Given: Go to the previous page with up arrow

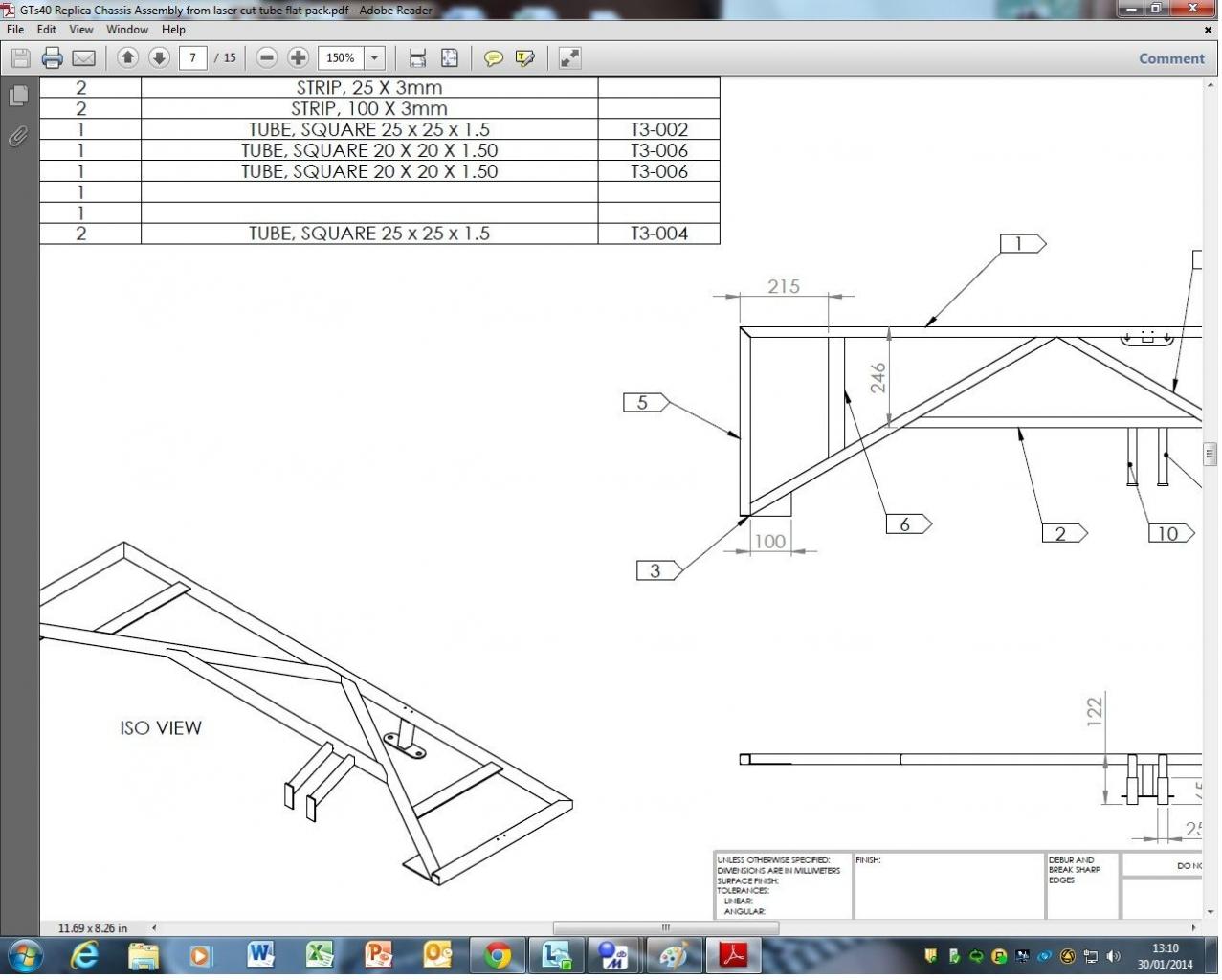Looking at the screenshot, I should point(127,58).
